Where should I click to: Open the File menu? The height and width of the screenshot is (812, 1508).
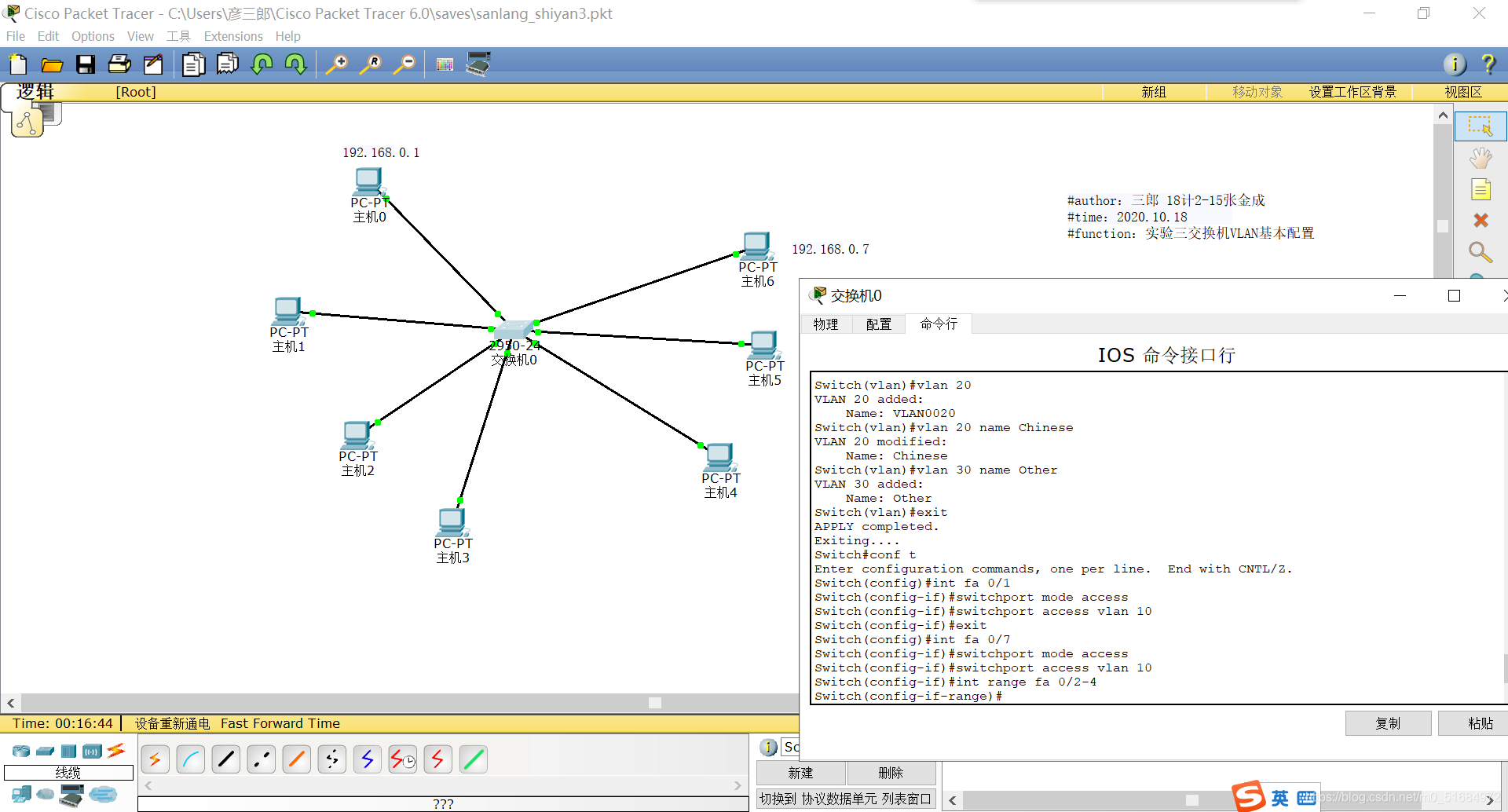pos(16,36)
